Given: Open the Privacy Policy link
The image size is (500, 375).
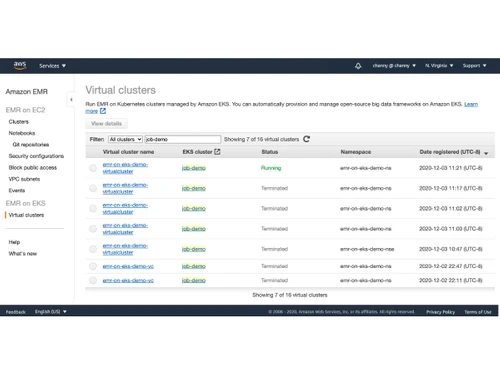Looking at the screenshot, I should tap(440, 312).
